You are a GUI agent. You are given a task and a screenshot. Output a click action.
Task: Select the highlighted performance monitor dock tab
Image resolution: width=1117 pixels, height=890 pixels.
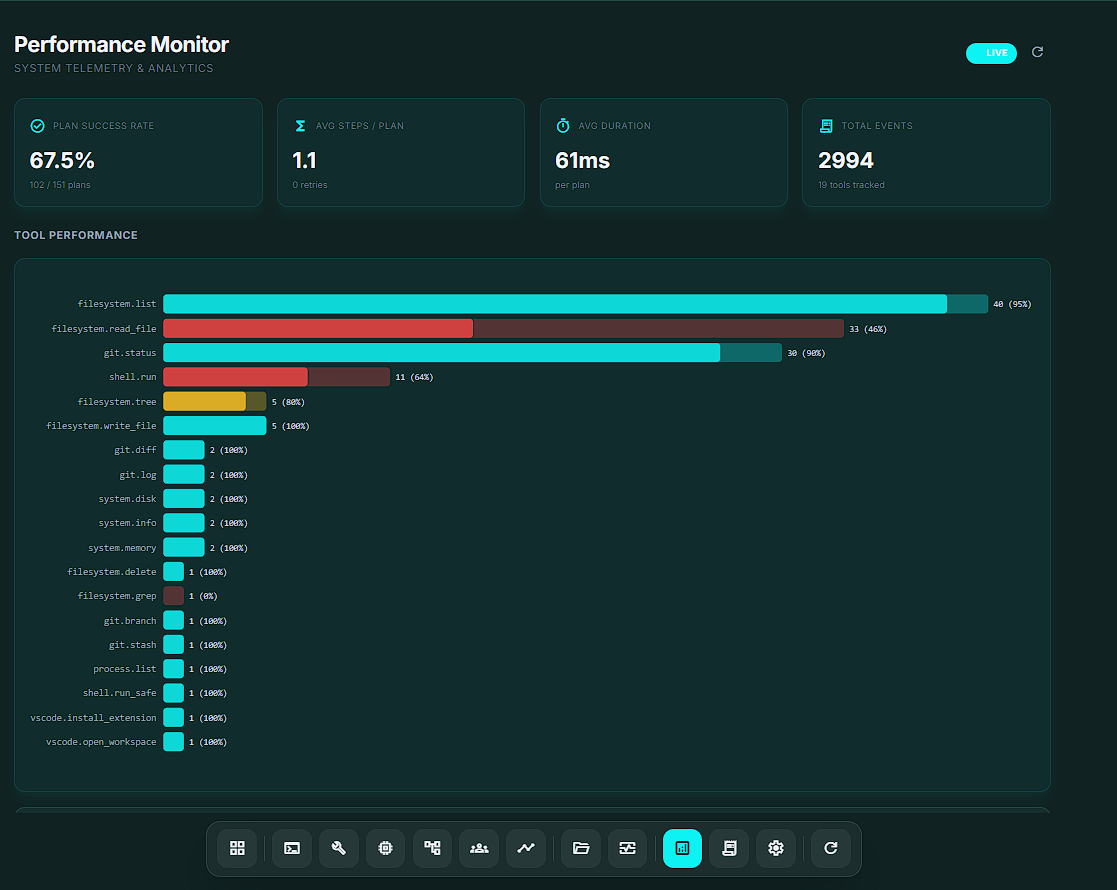click(682, 848)
